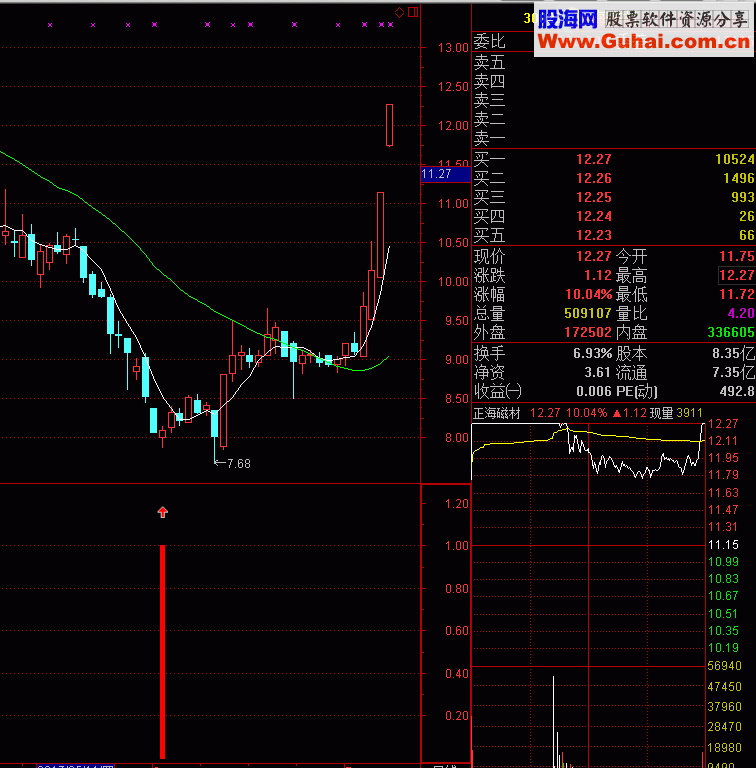Click the 37960 volume axis label
The height and width of the screenshot is (768, 756).
pos(725,707)
